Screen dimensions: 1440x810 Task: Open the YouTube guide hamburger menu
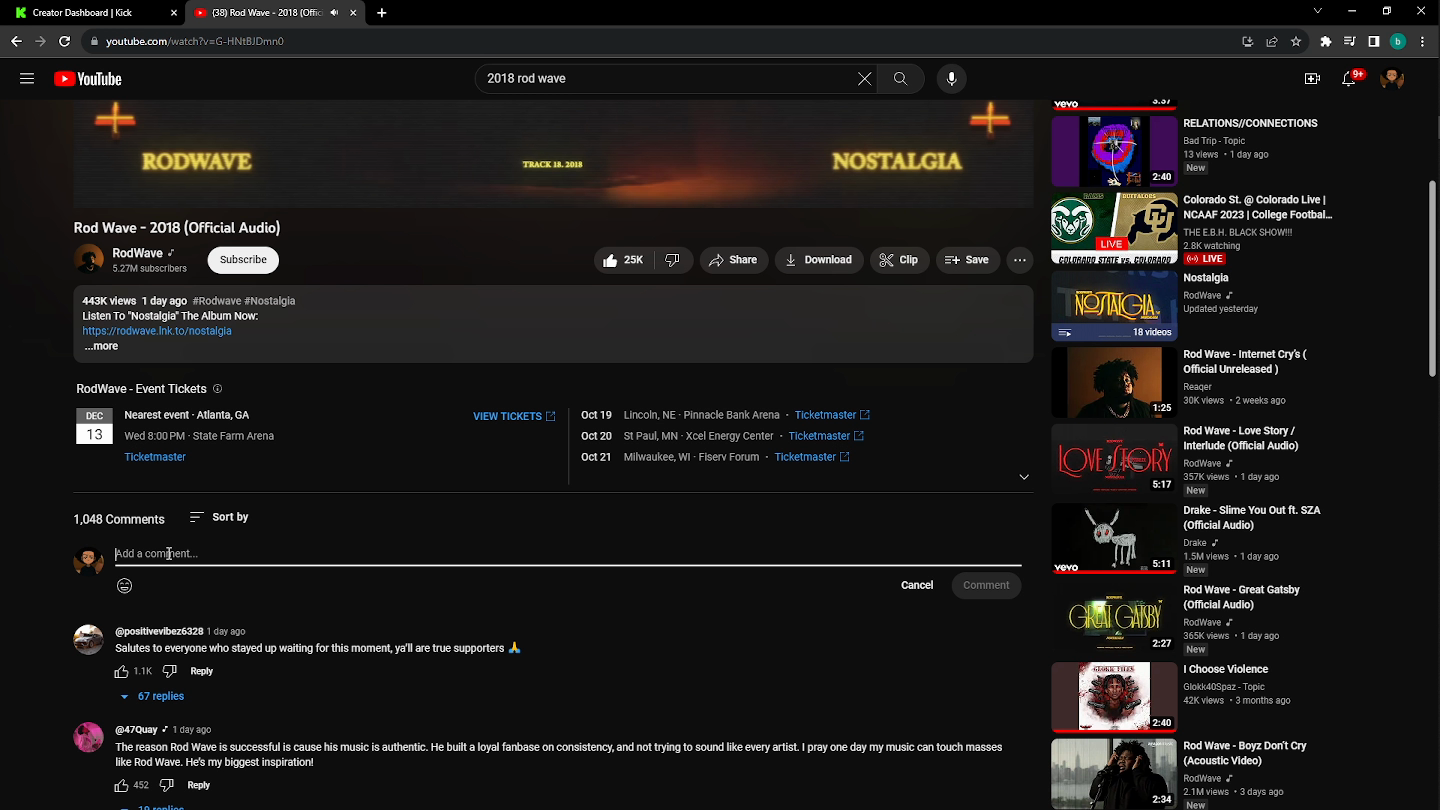pos(27,79)
